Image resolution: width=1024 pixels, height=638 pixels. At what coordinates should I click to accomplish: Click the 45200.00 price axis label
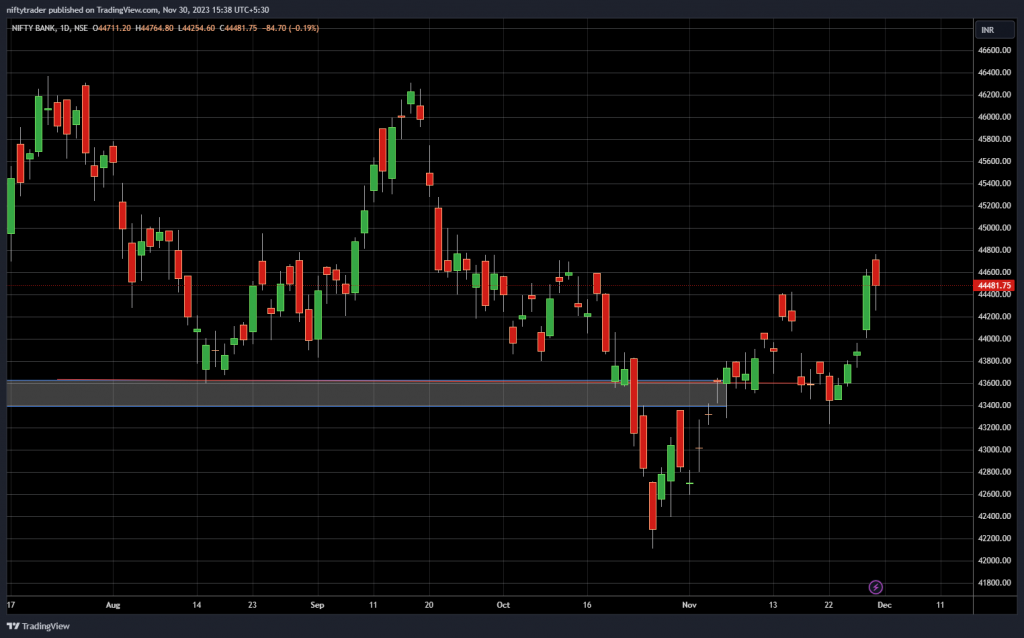pos(994,206)
